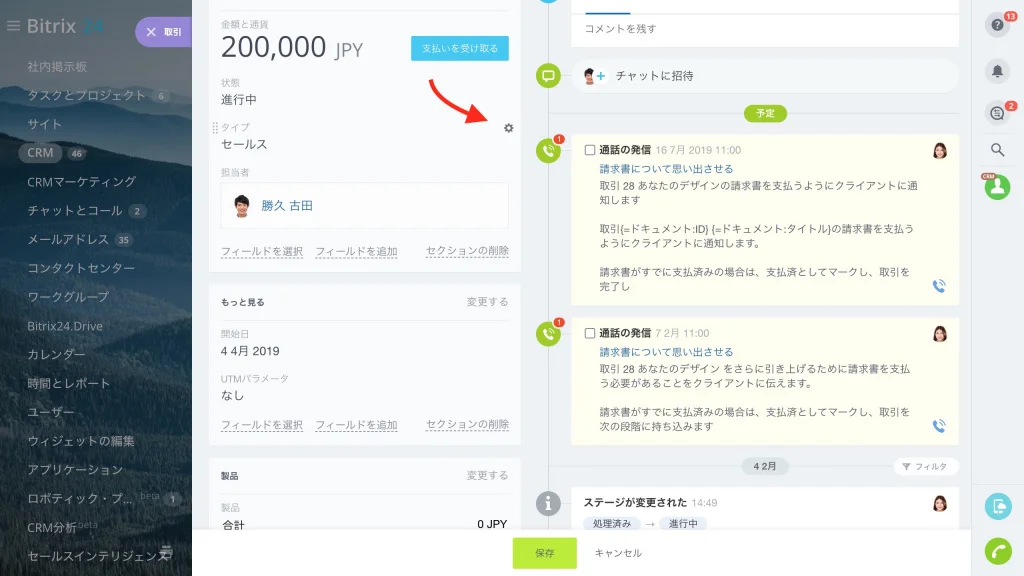Screen dimensions: 1024x576
Task: Open CRM分析 in the sidebar
Action: pos(52,527)
